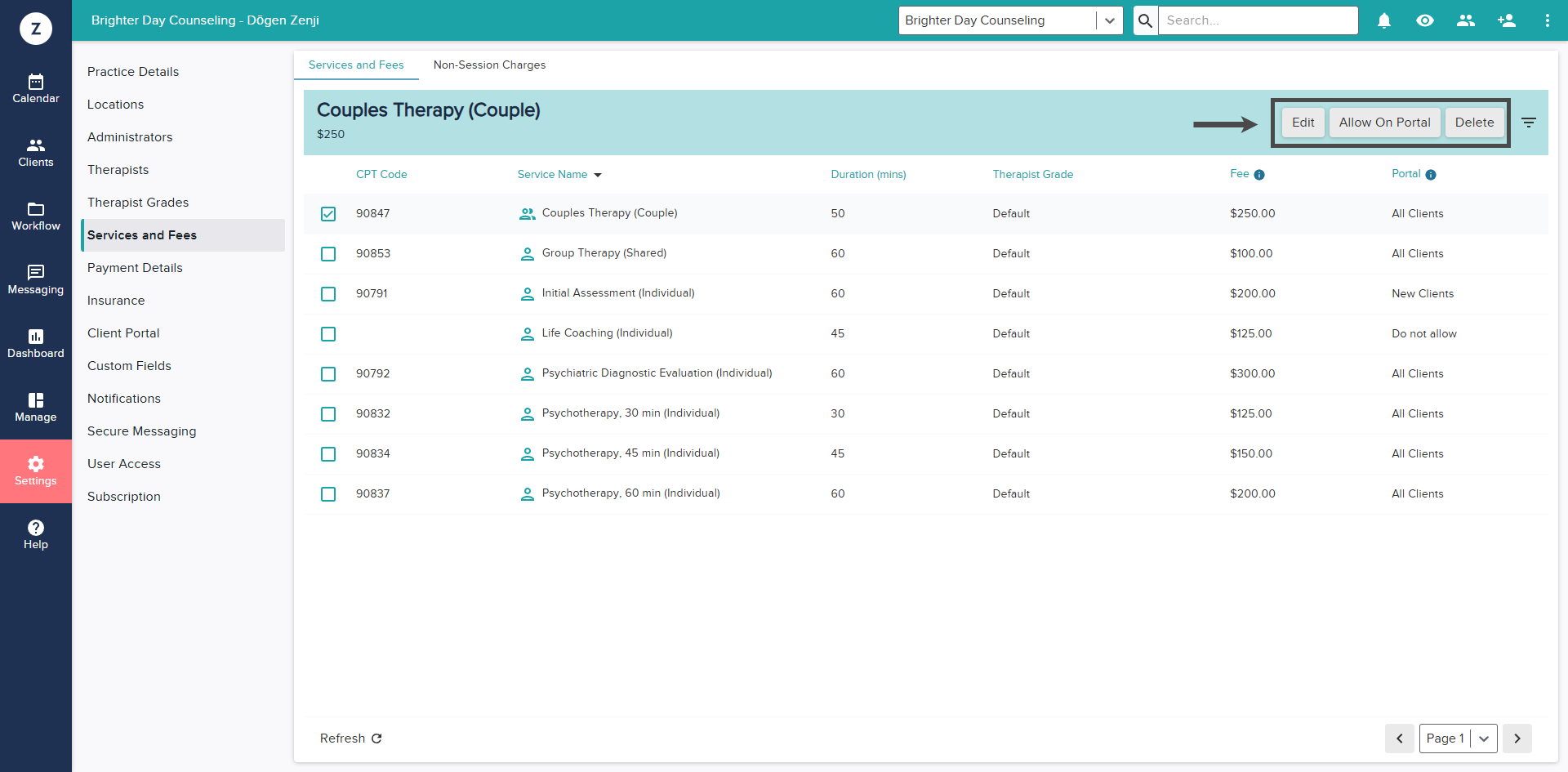The height and width of the screenshot is (772, 1568).
Task: Click the add person icon in header
Action: click(1507, 20)
